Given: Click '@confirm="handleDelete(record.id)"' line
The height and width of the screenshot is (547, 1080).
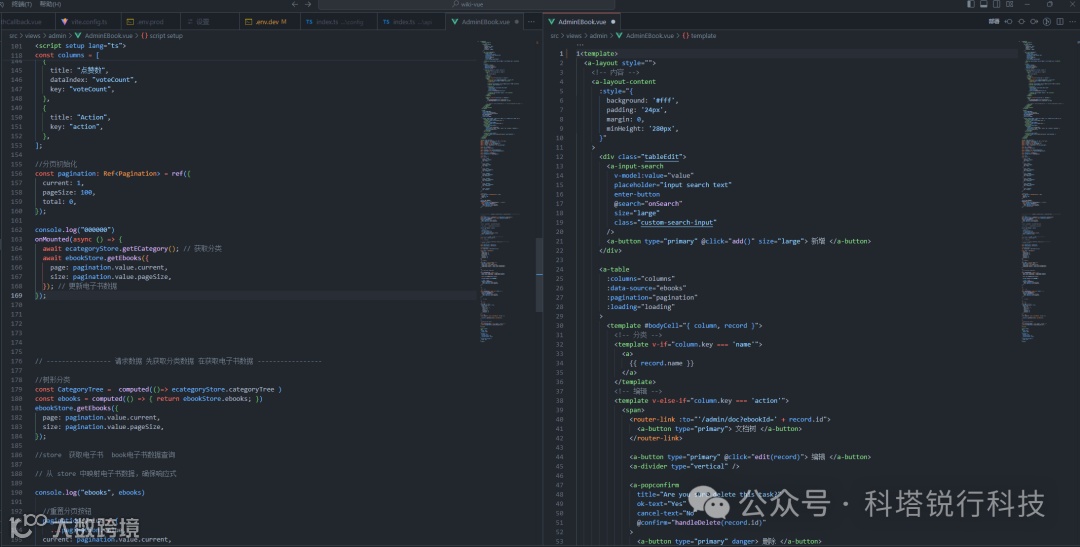Looking at the screenshot, I should pos(701,522).
